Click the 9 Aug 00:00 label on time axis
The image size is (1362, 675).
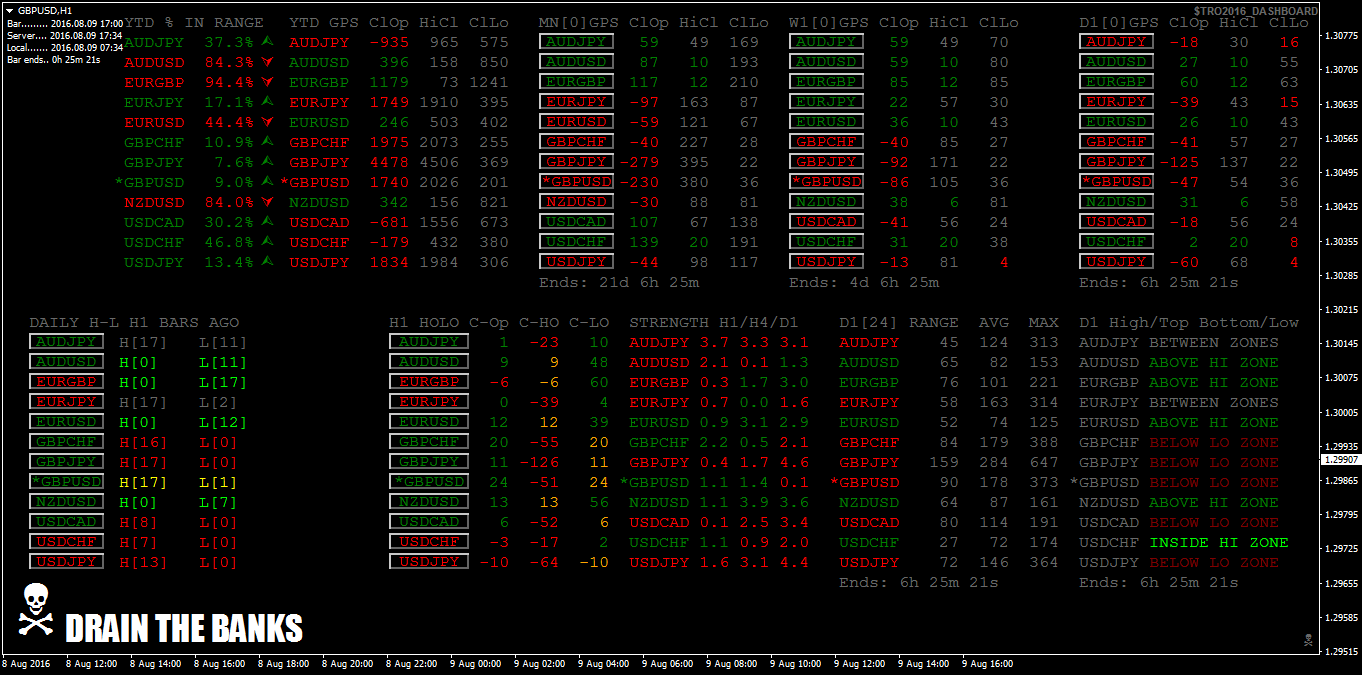(477, 663)
